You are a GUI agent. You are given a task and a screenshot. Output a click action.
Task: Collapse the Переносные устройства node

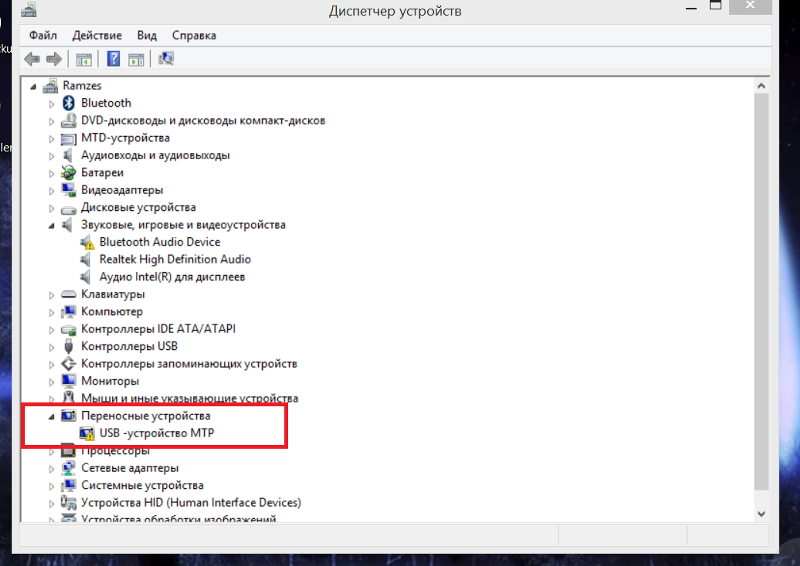[52, 417]
